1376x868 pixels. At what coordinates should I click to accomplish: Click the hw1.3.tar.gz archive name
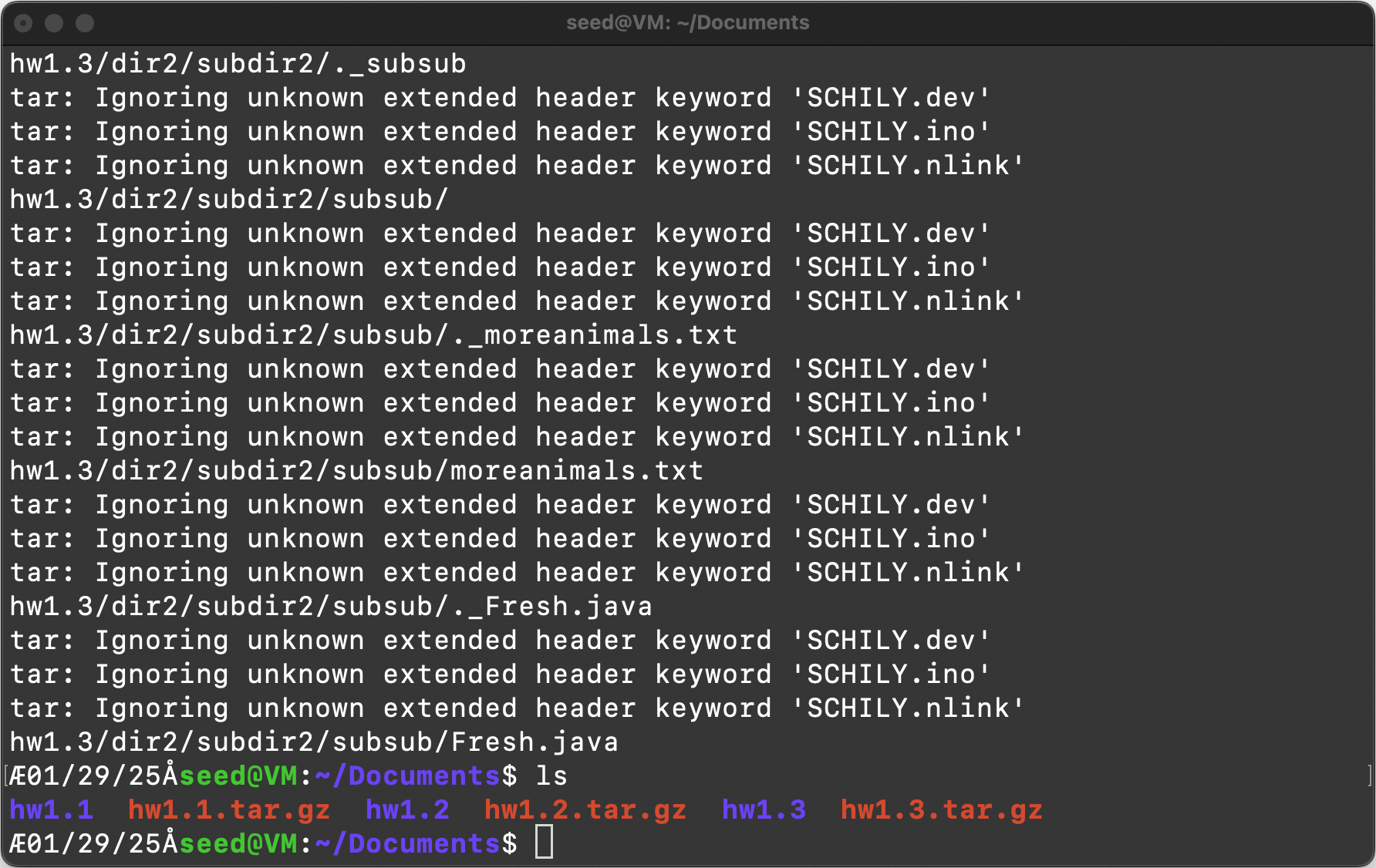tap(942, 809)
